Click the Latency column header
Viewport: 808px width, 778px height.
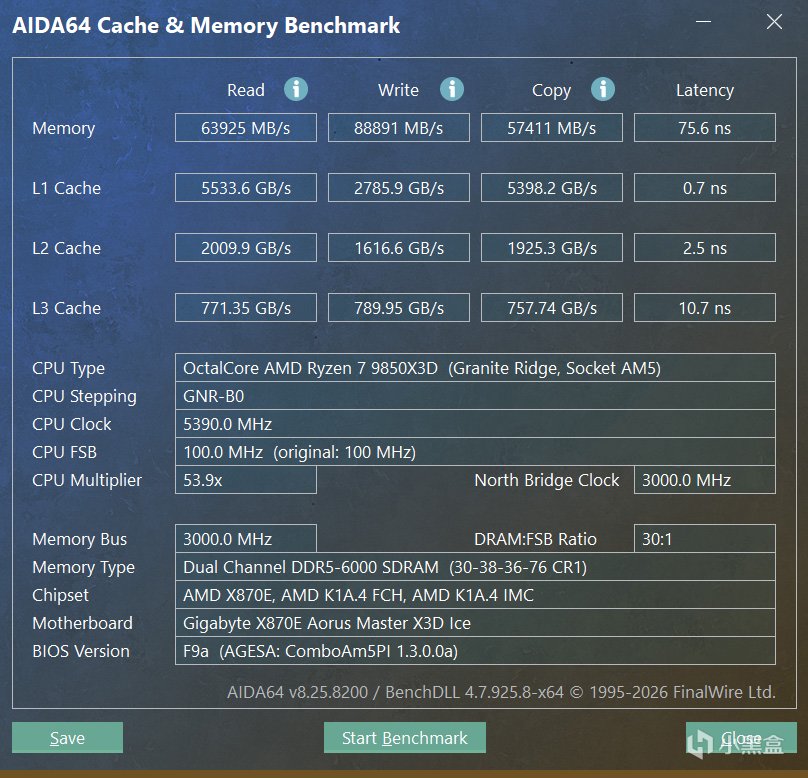705,91
